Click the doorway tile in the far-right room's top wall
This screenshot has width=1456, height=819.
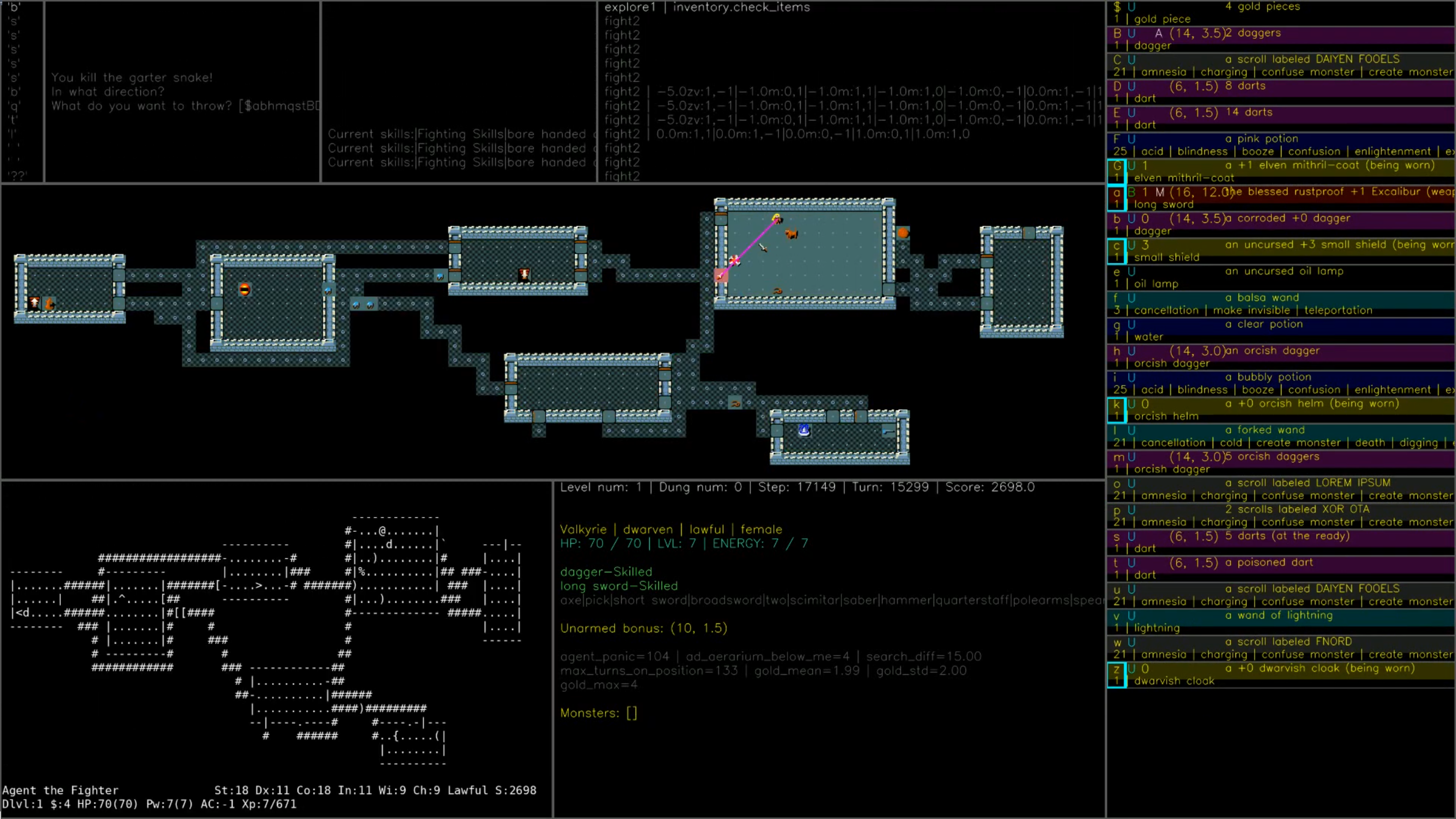(x=1029, y=232)
